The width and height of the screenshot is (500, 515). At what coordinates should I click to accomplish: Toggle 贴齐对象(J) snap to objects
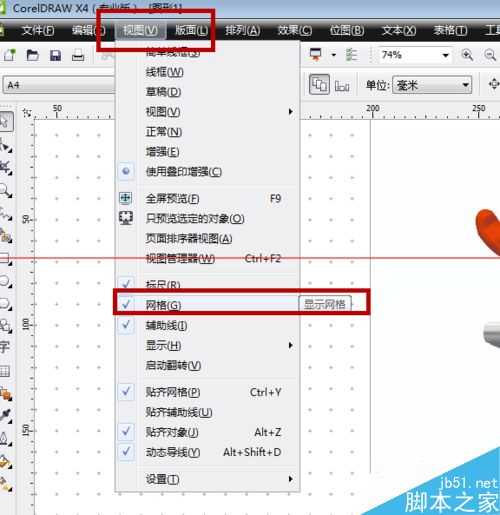207,432
